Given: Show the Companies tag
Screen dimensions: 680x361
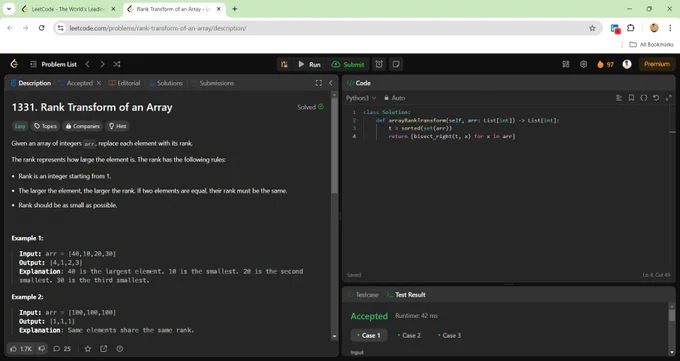Looking at the screenshot, I should [x=82, y=126].
